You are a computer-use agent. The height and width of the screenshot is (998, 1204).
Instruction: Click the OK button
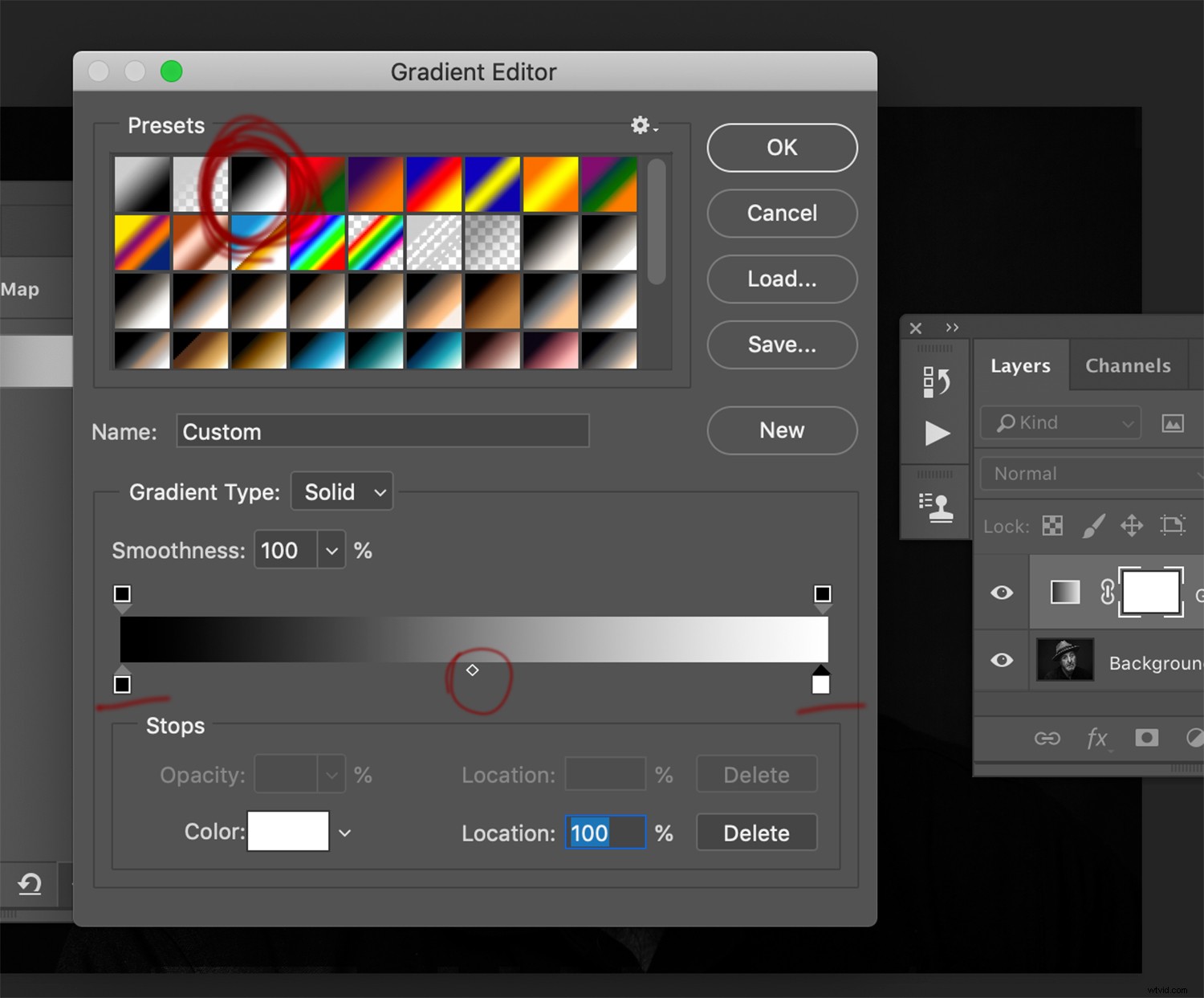pyautogui.click(x=781, y=148)
